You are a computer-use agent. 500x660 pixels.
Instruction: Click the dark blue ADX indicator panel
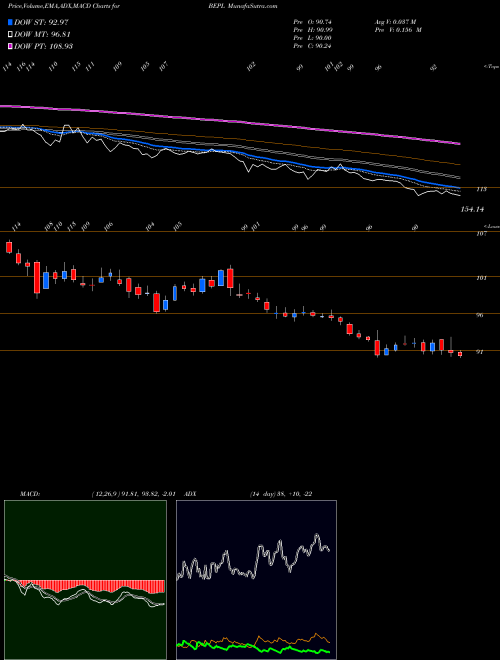[x=256, y=580]
